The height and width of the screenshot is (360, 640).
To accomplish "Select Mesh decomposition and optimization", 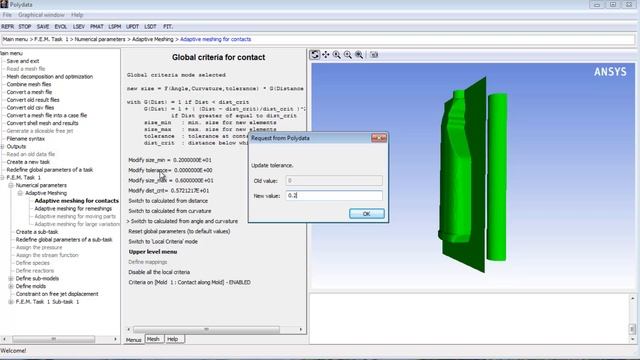I will tap(49, 76).
